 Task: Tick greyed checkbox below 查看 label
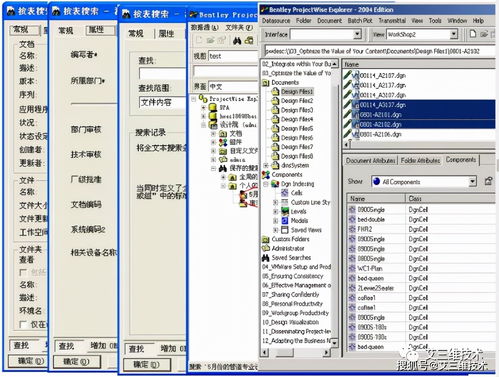(x=23, y=272)
